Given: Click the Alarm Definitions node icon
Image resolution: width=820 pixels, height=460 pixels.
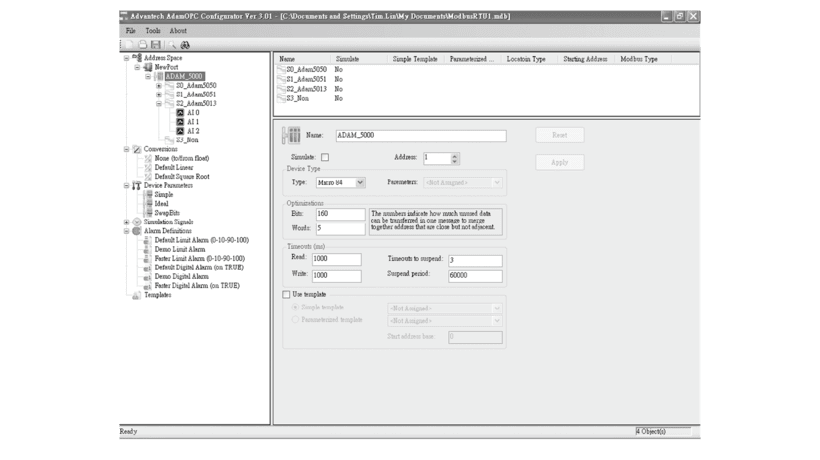Looking at the screenshot, I should click(x=137, y=231).
